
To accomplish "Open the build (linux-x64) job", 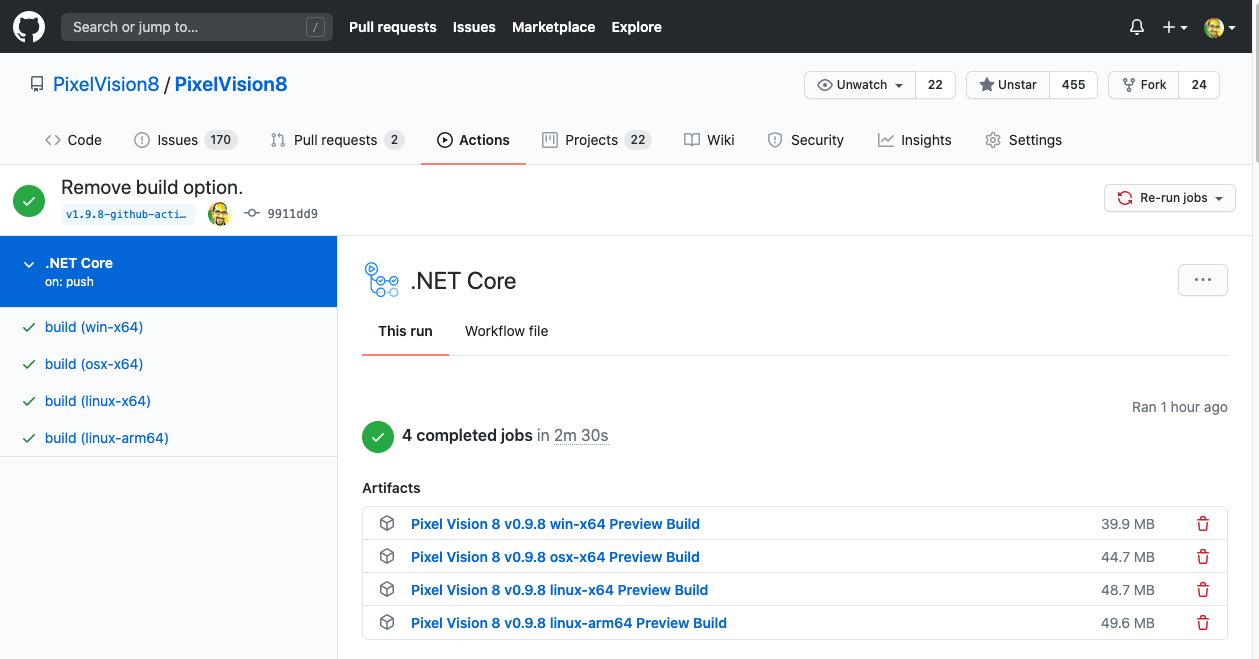I will pos(98,401).
